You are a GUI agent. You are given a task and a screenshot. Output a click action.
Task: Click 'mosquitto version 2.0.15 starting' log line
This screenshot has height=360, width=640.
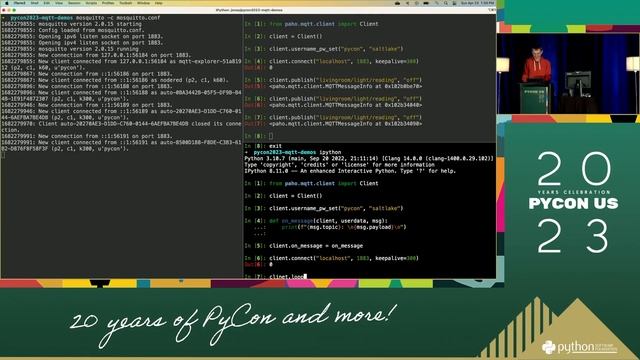tap(71, 24)
